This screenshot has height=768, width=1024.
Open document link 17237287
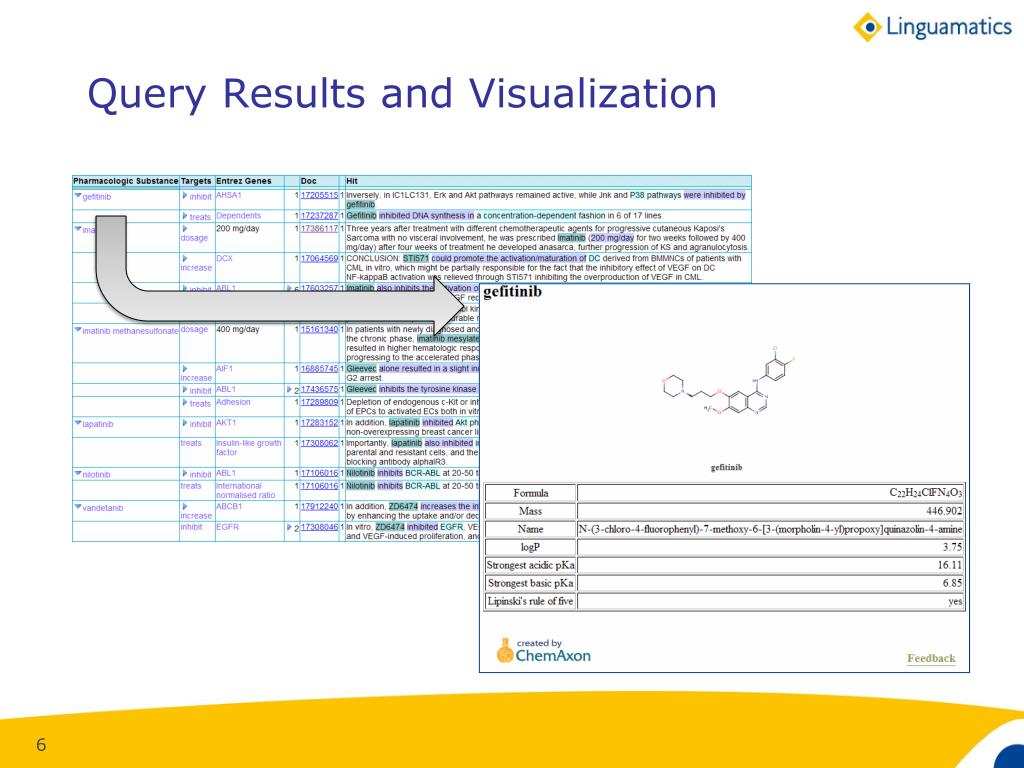click(x=319, y=216)
